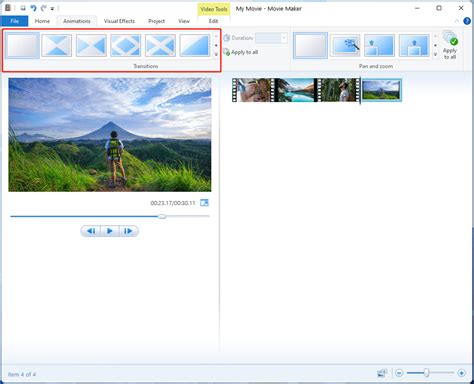Switch to the Home tab
This screenshot has width=474, height=384.
[x=42, y=21]
